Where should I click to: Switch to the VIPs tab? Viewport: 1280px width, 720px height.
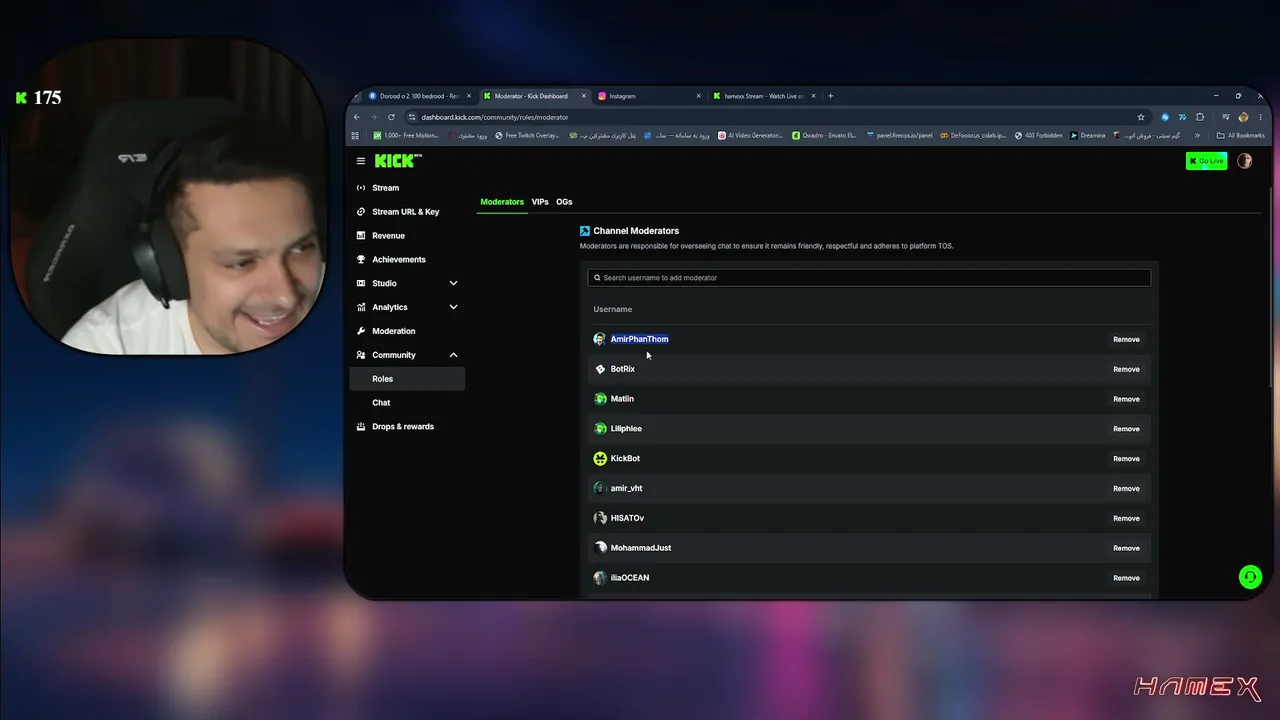(x=540, y=202)
